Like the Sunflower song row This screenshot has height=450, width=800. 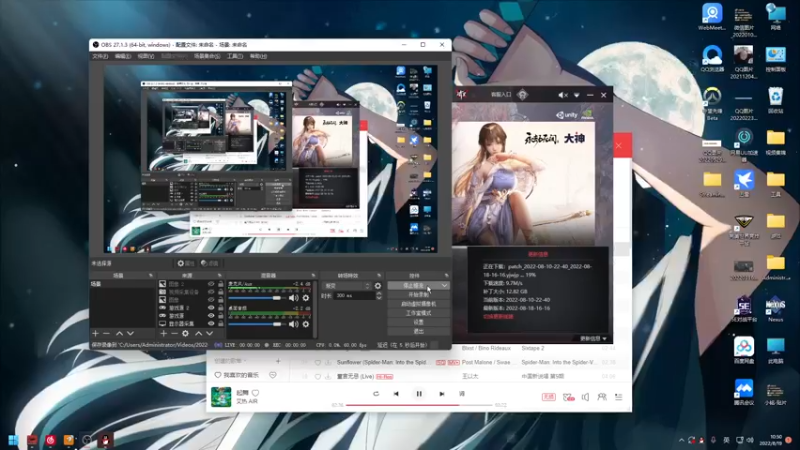pos(317,362)
